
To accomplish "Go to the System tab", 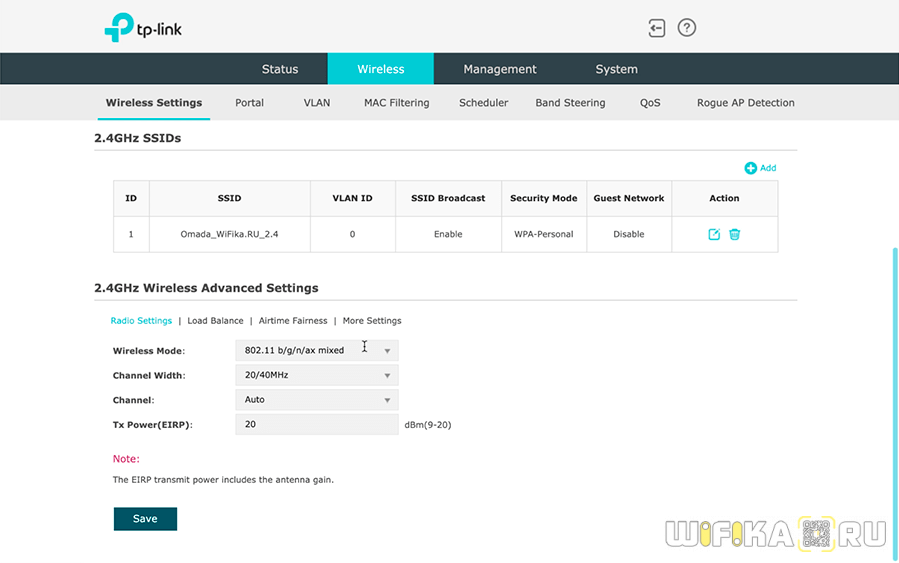I will [616, 69].
